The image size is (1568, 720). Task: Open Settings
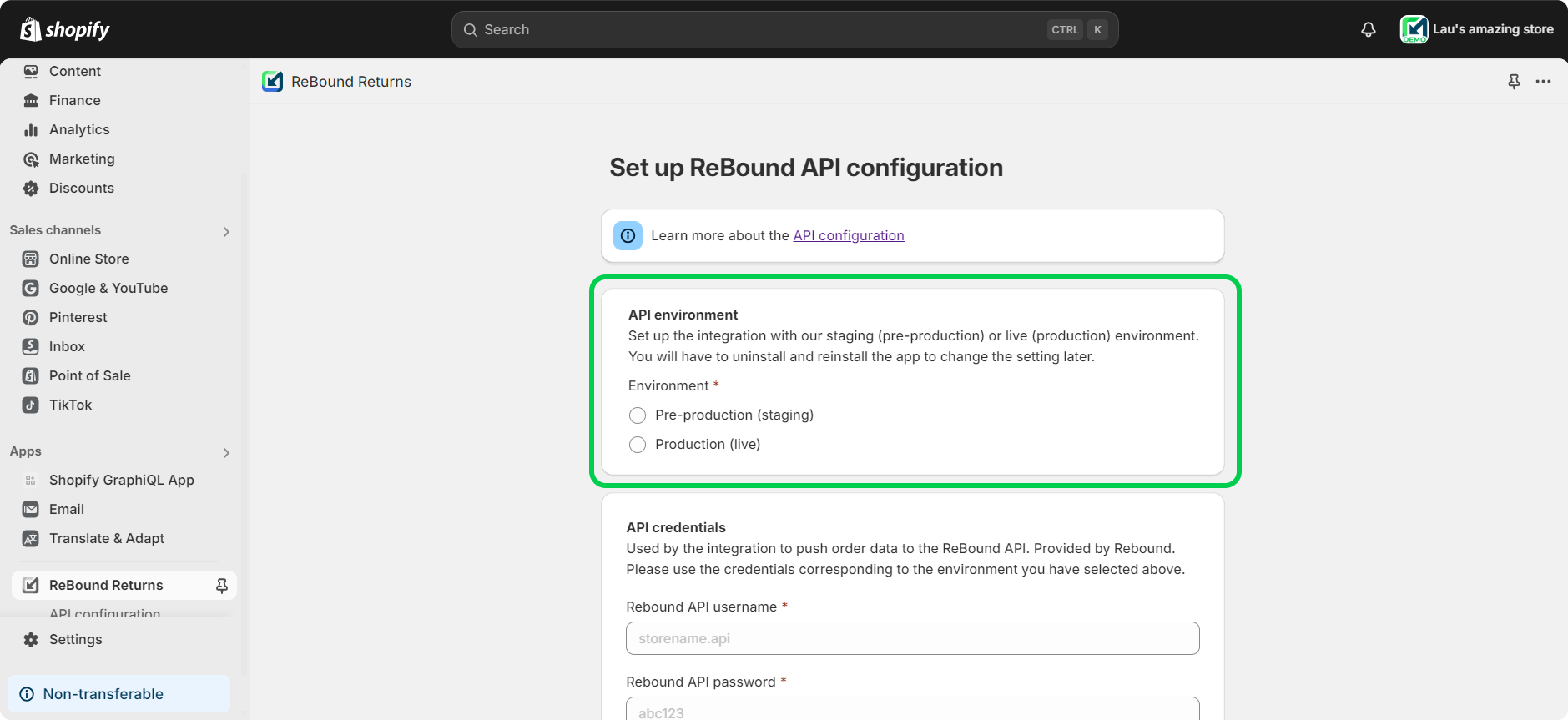click(x=76, y=639)
